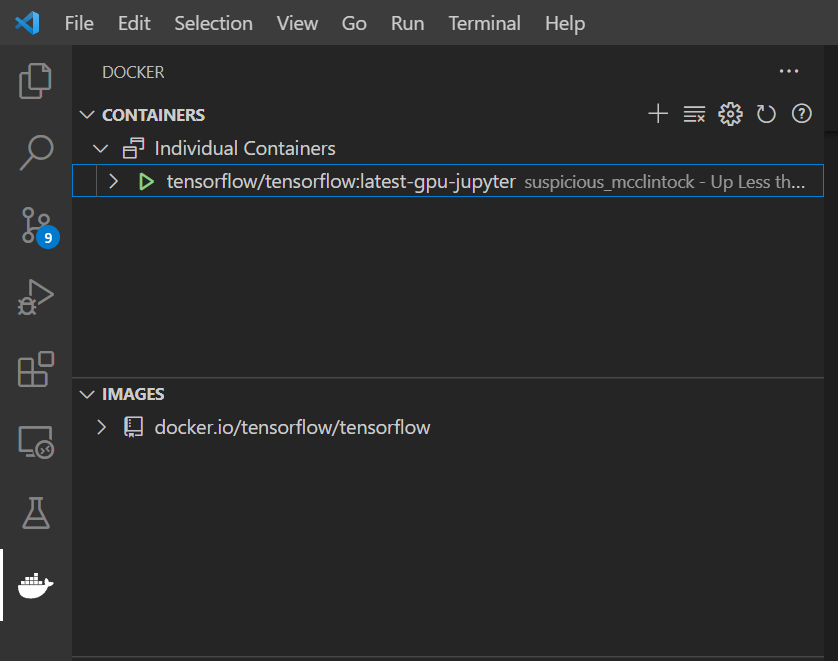This screenshot has height=661, width=838.
Task: Click the plus icon in Containers header
Action: tap(658, 114)
